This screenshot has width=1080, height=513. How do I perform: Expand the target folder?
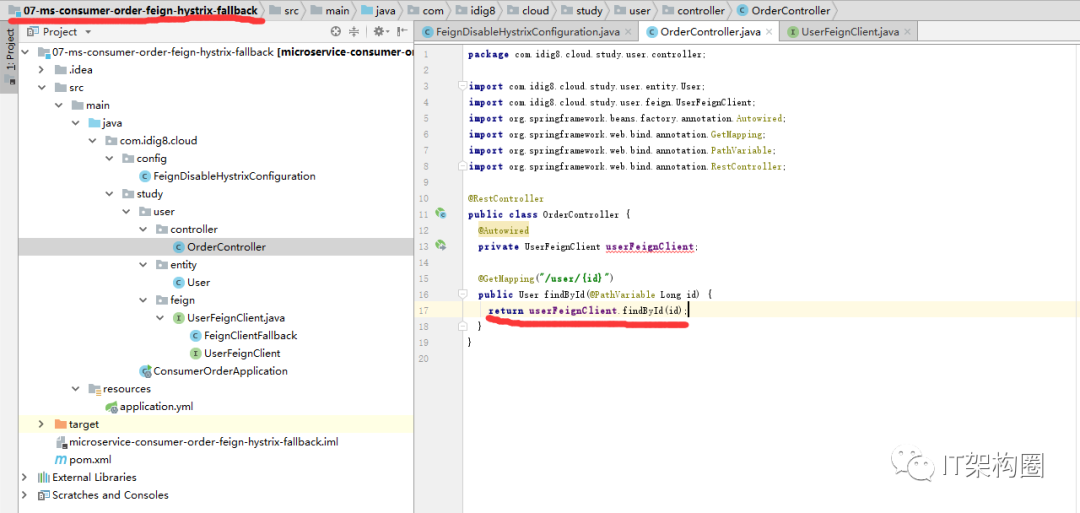41,424
